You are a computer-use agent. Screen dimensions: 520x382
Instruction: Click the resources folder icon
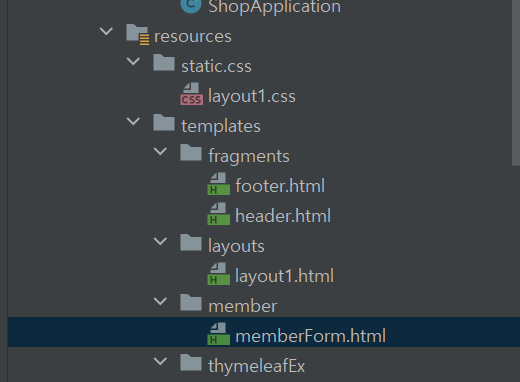137,34
